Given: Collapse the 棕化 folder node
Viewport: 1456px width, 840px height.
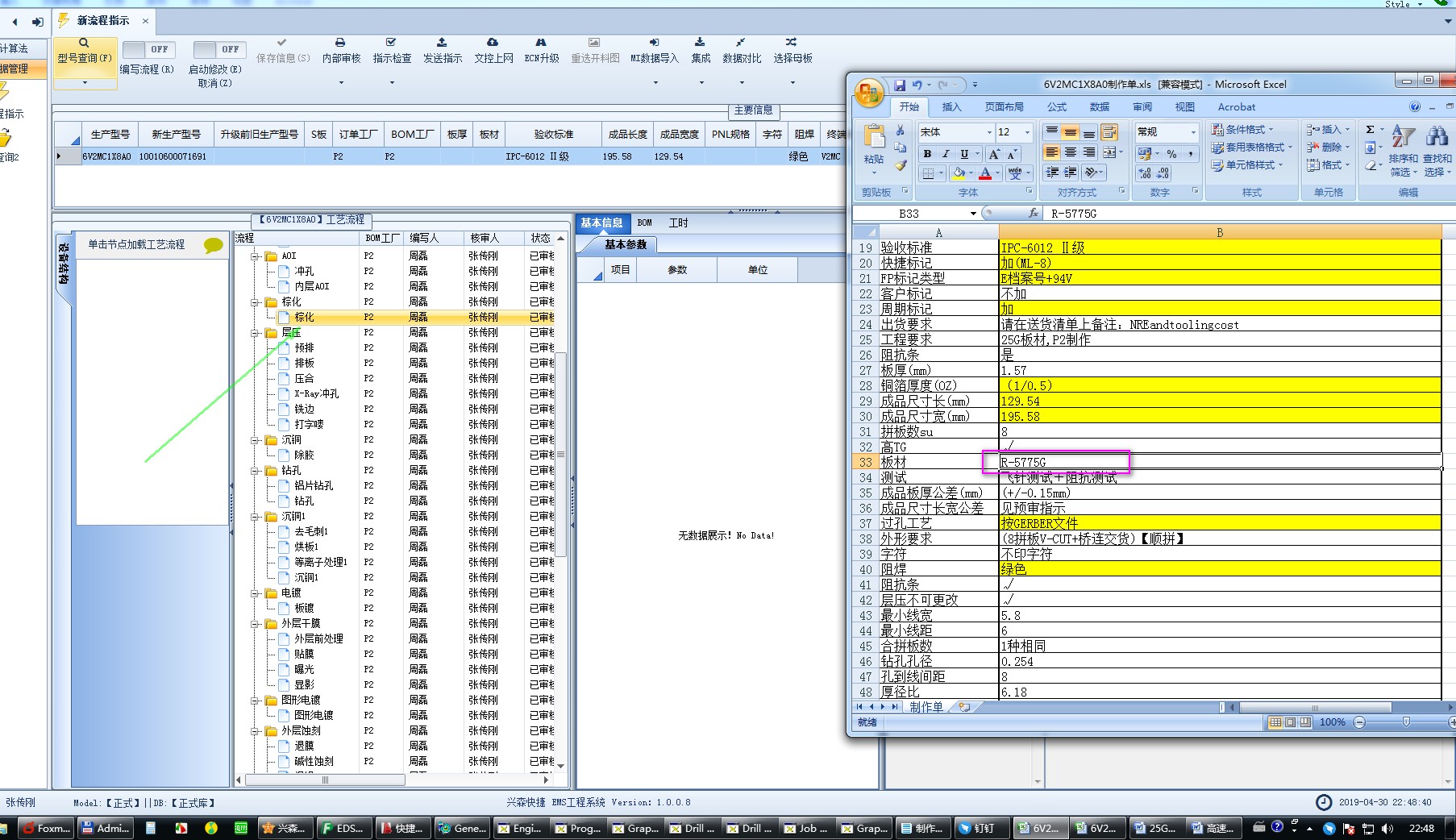Looking at the screenshot, I should pyautogui.click(x=255, y=302).
